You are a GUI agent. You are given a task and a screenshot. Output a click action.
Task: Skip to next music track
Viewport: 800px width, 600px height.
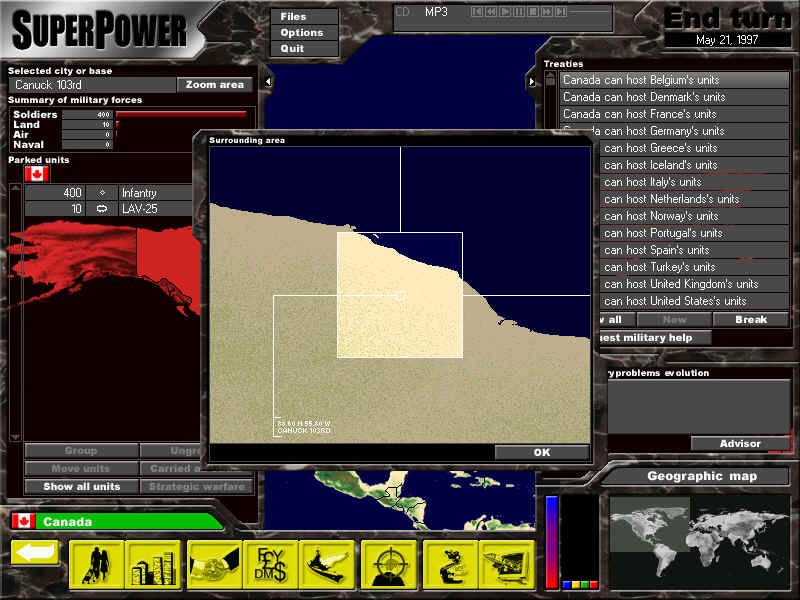(561, 12)
